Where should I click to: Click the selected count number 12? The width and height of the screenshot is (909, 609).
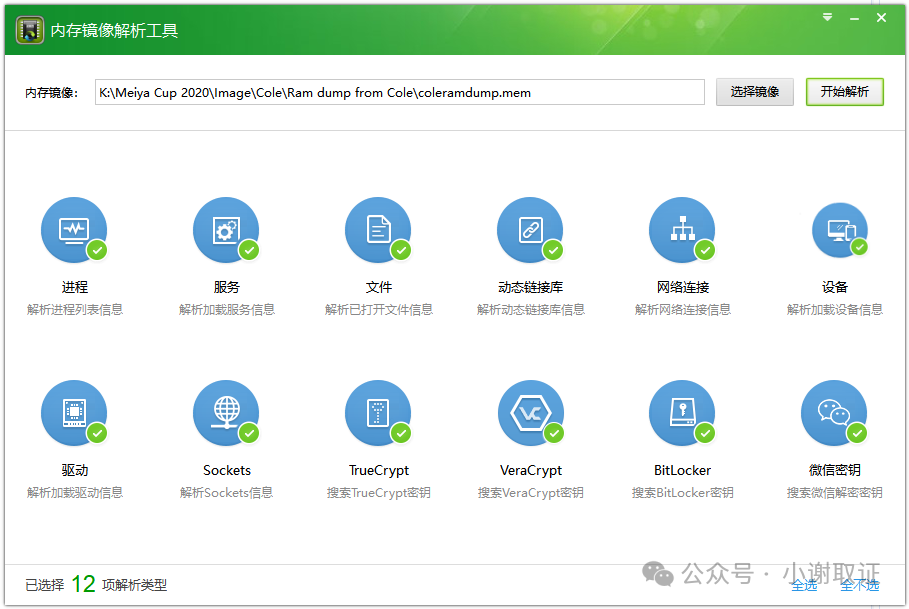83,584
